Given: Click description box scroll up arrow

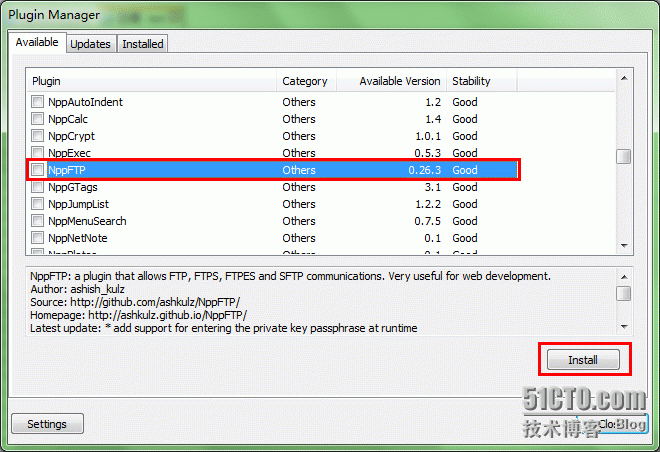Looking at the screenshot, I should (x=624, y=277).
